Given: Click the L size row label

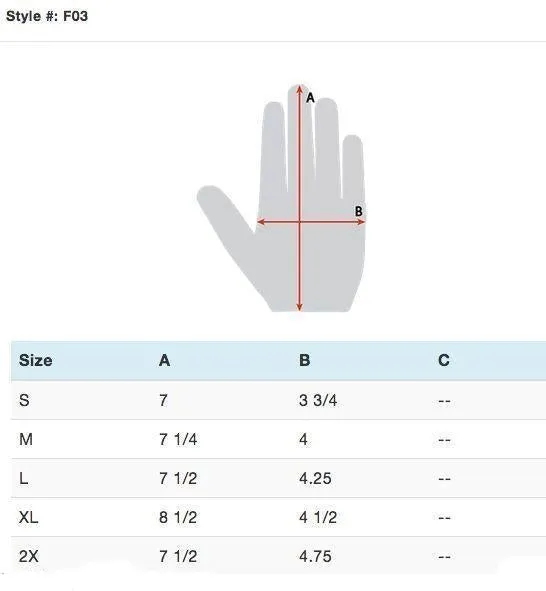Looking at the screenshot, I should pos(23,479).
